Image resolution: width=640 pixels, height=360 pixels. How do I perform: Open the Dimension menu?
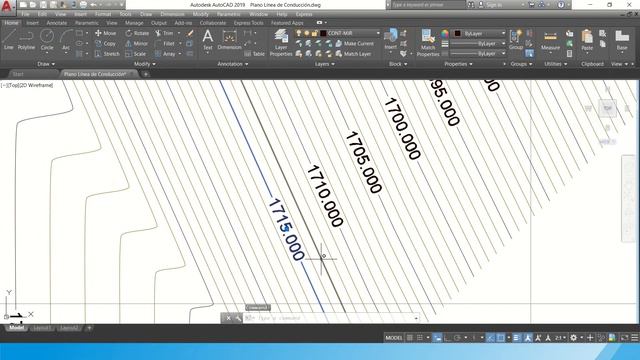[x=172, y=14]
